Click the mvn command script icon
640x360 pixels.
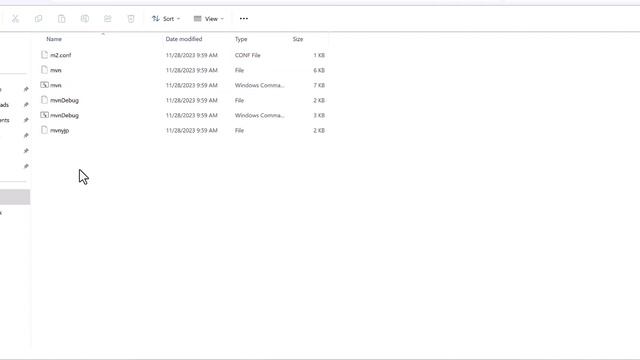44,85
